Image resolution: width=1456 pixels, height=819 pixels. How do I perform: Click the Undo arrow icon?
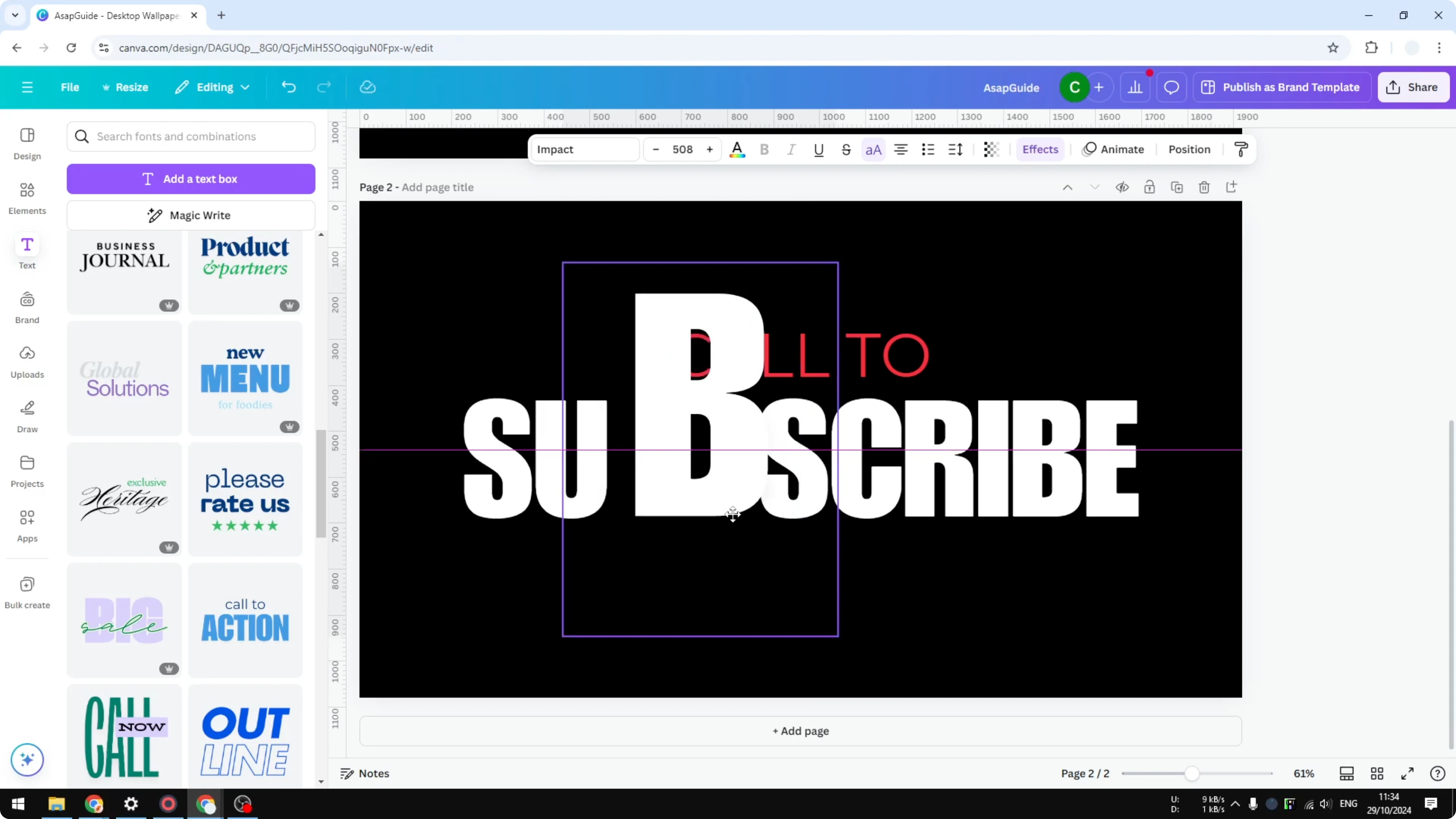[x=288, y=87]
